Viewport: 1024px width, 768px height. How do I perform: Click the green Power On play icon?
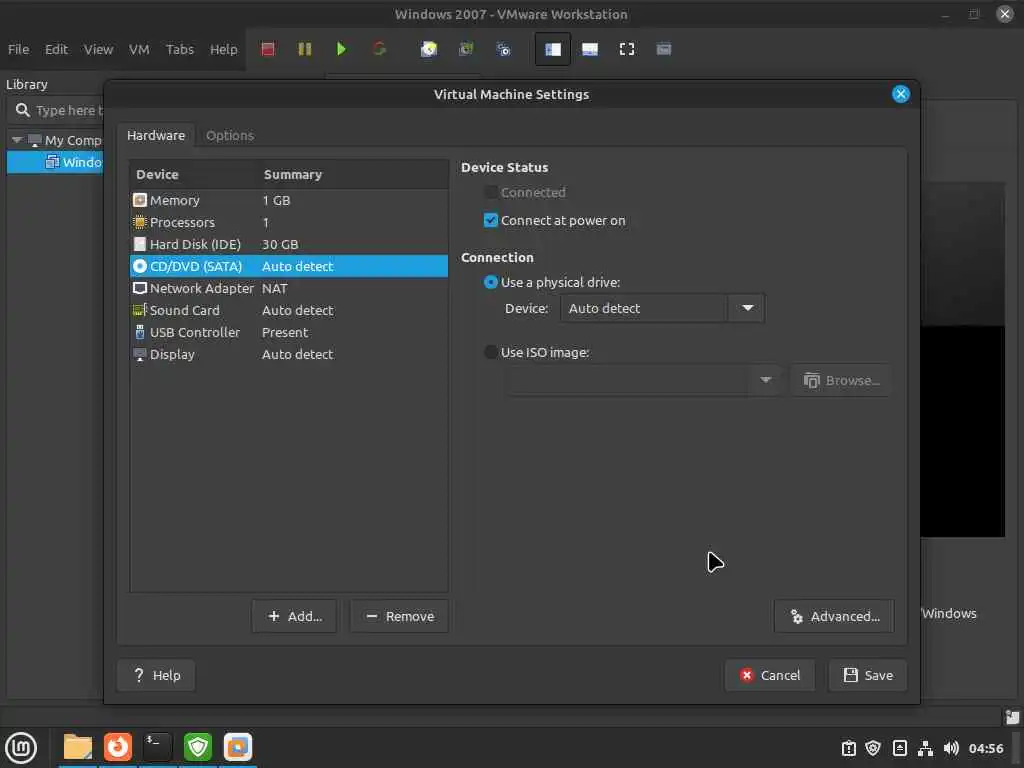click(341, 49)
